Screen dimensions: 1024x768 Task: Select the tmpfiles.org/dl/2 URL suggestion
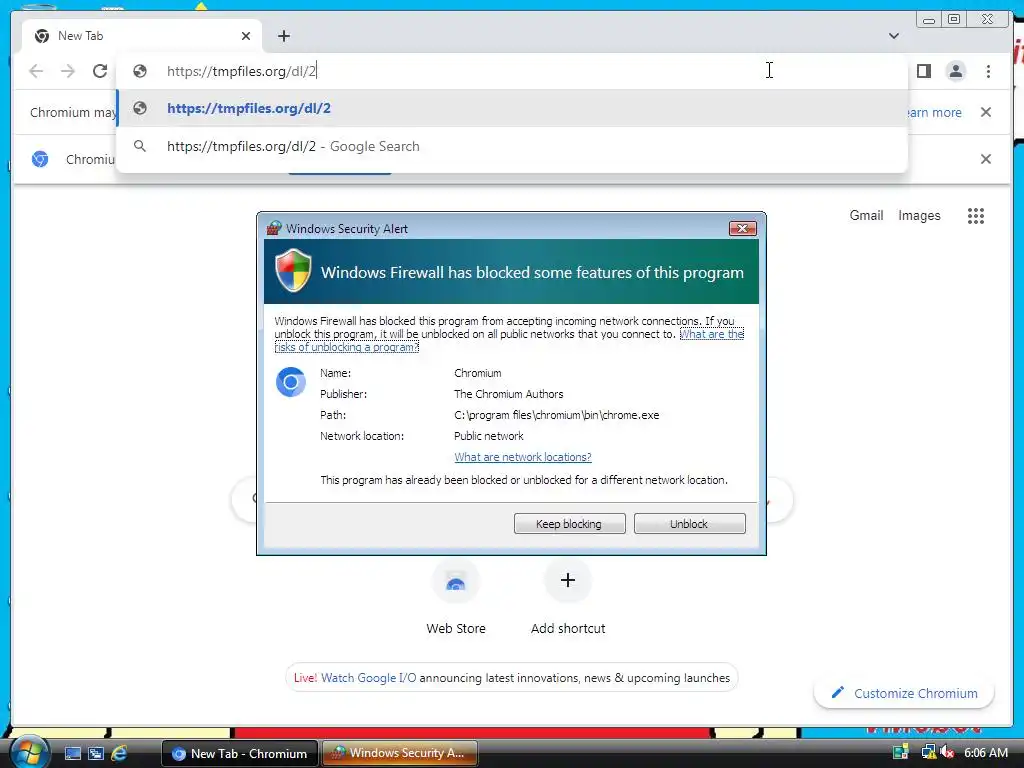click(x=512, y=108)
